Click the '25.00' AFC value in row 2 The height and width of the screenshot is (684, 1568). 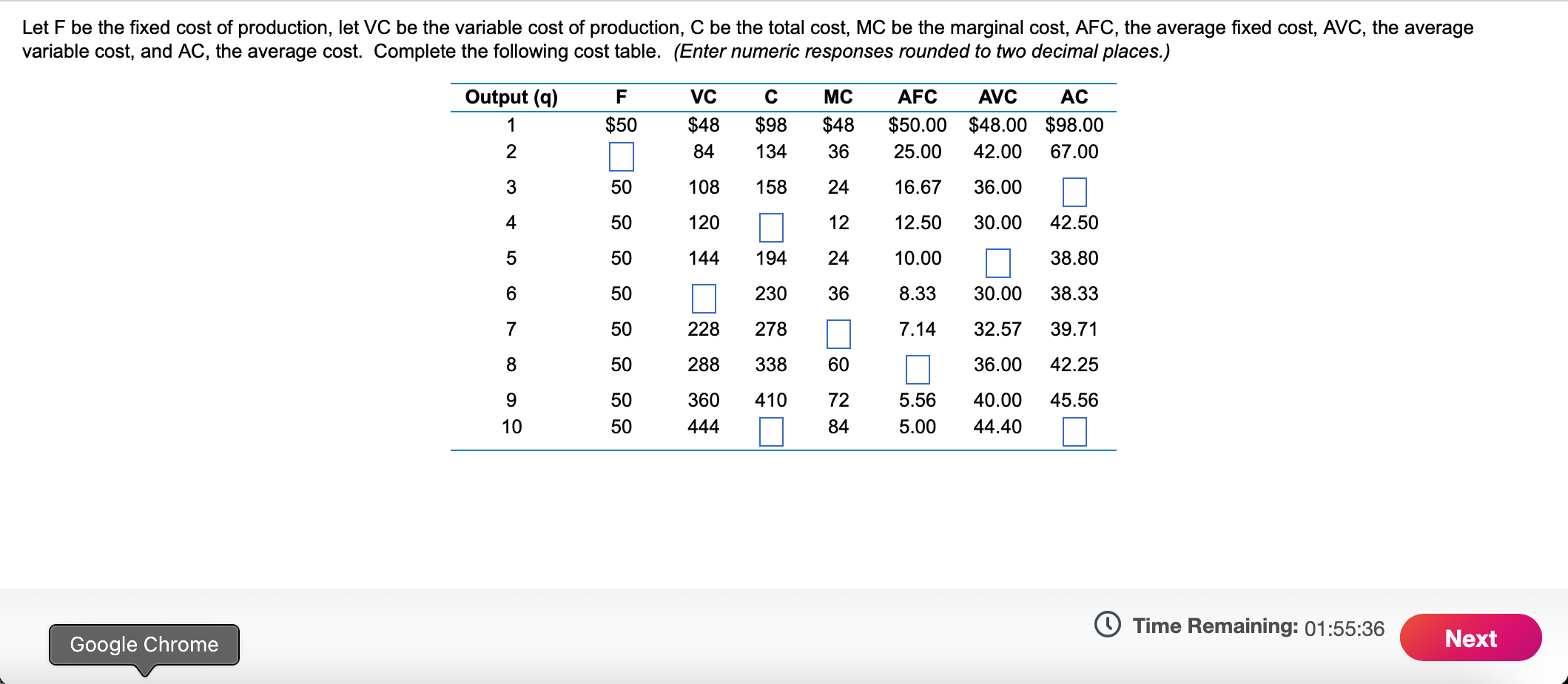point(918,152)
